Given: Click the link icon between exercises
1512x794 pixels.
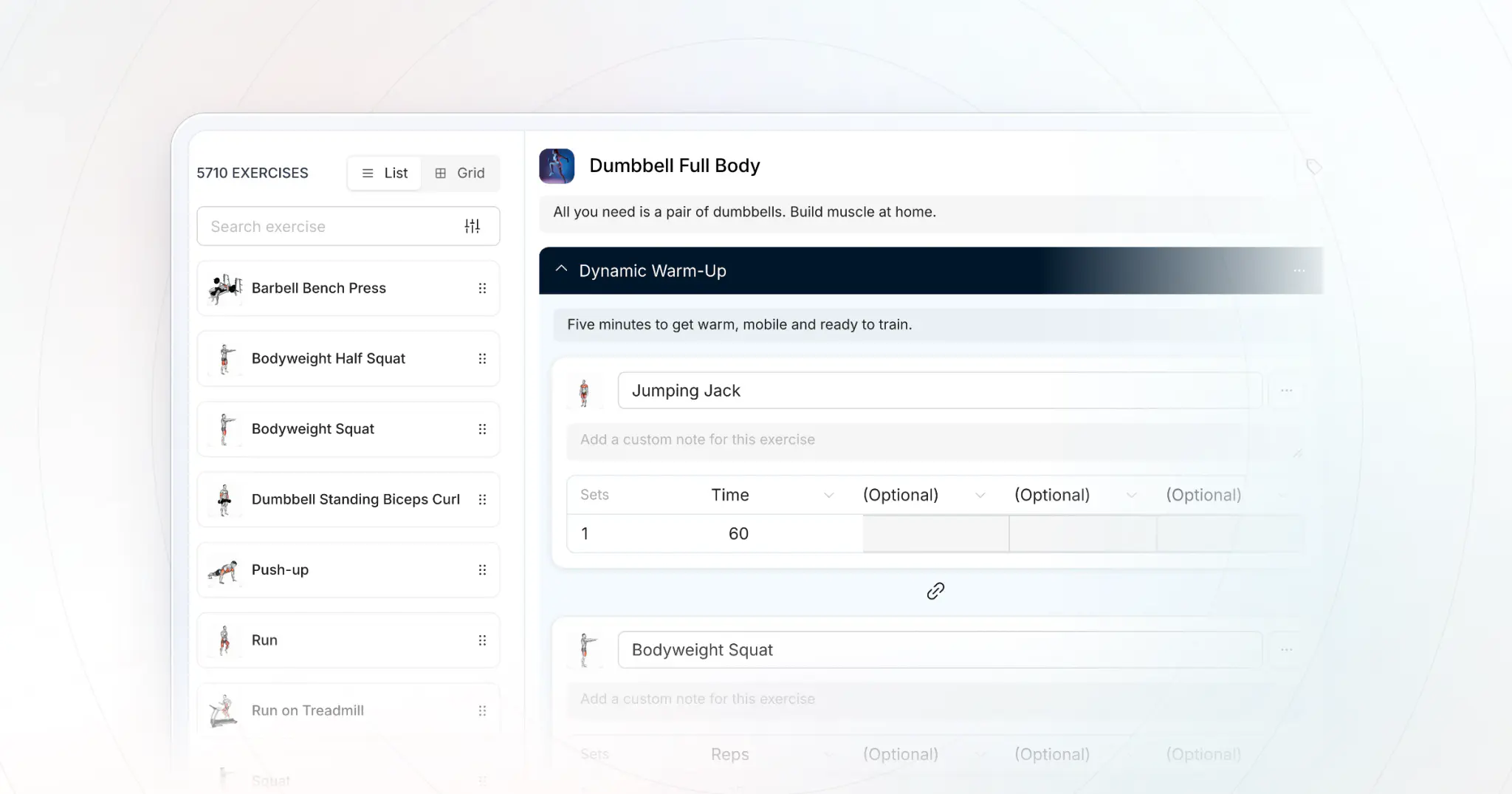Looking at the screenshot, I should tap(935, 591).
